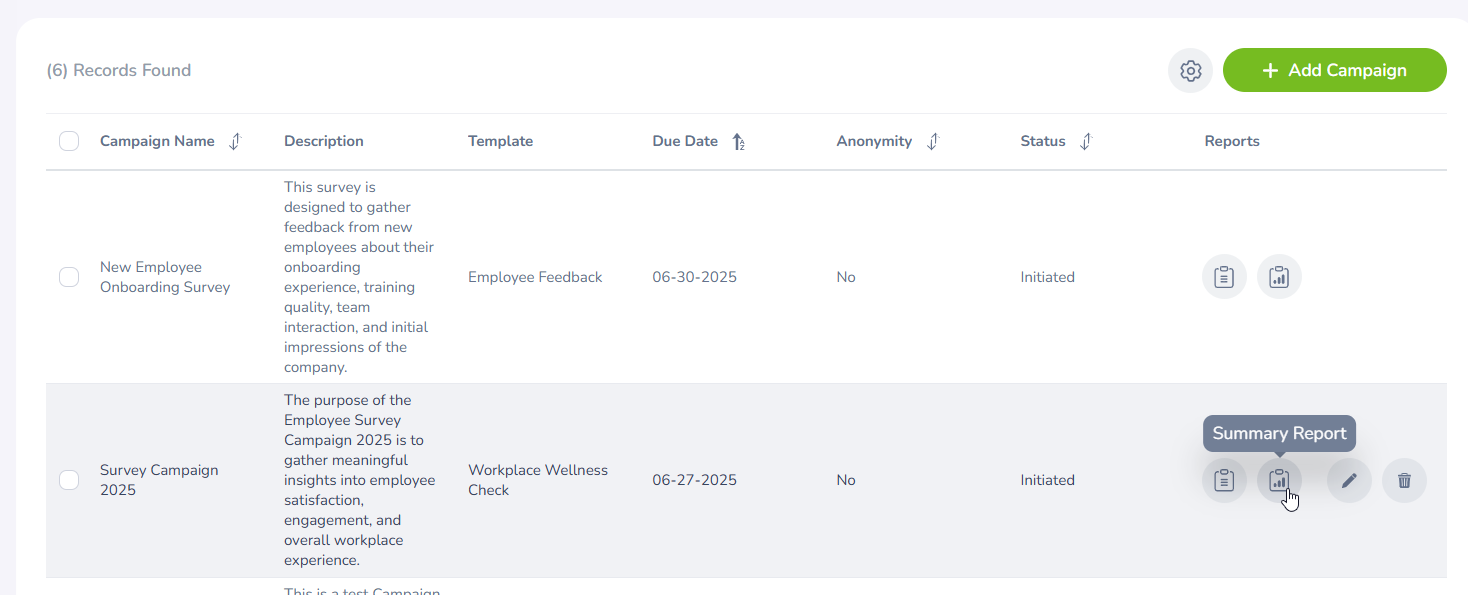Click the Reports column header
This screenshot has width=1468, height=595.
point(1232,141)
